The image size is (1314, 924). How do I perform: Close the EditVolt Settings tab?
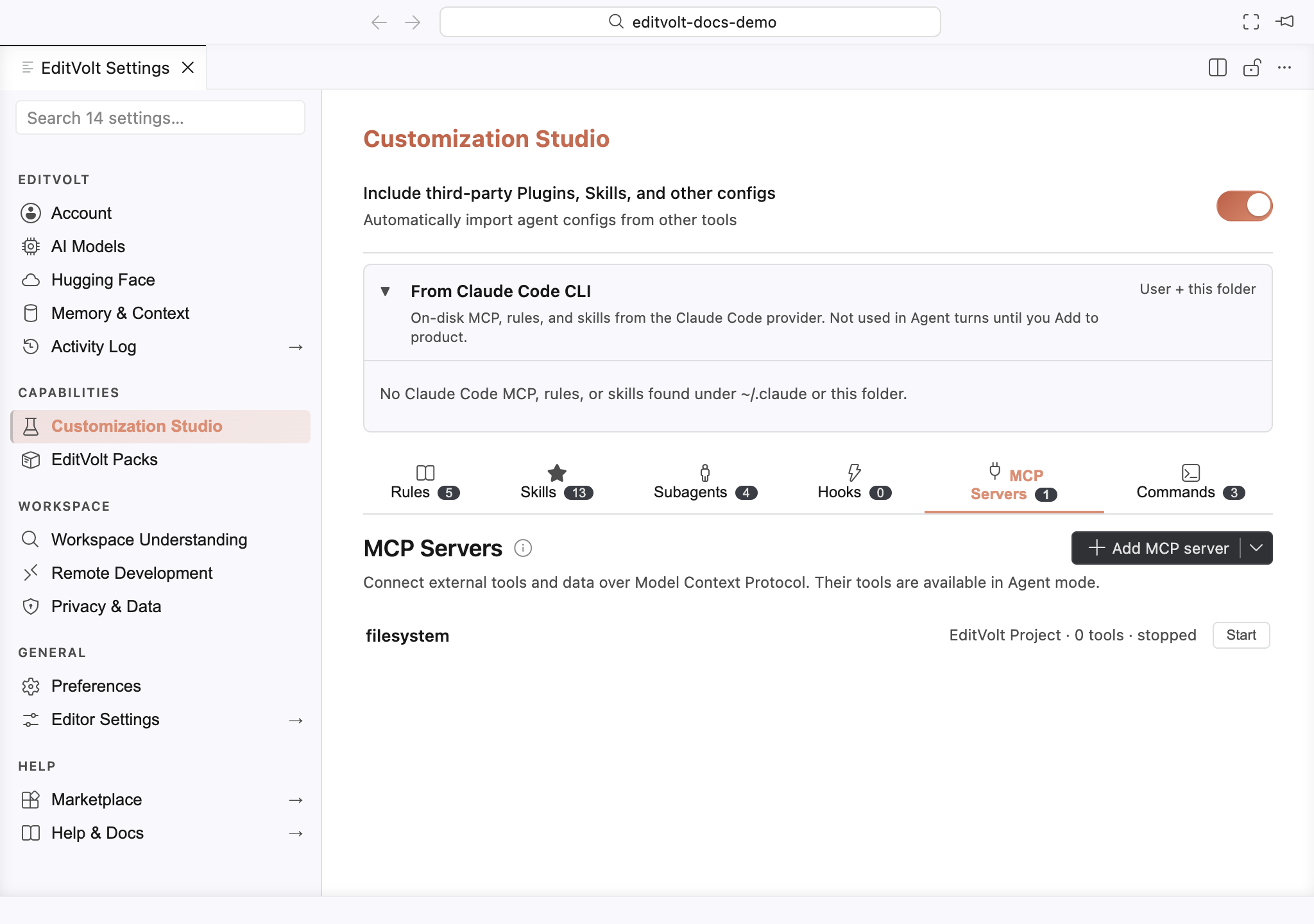pos(187,67)
